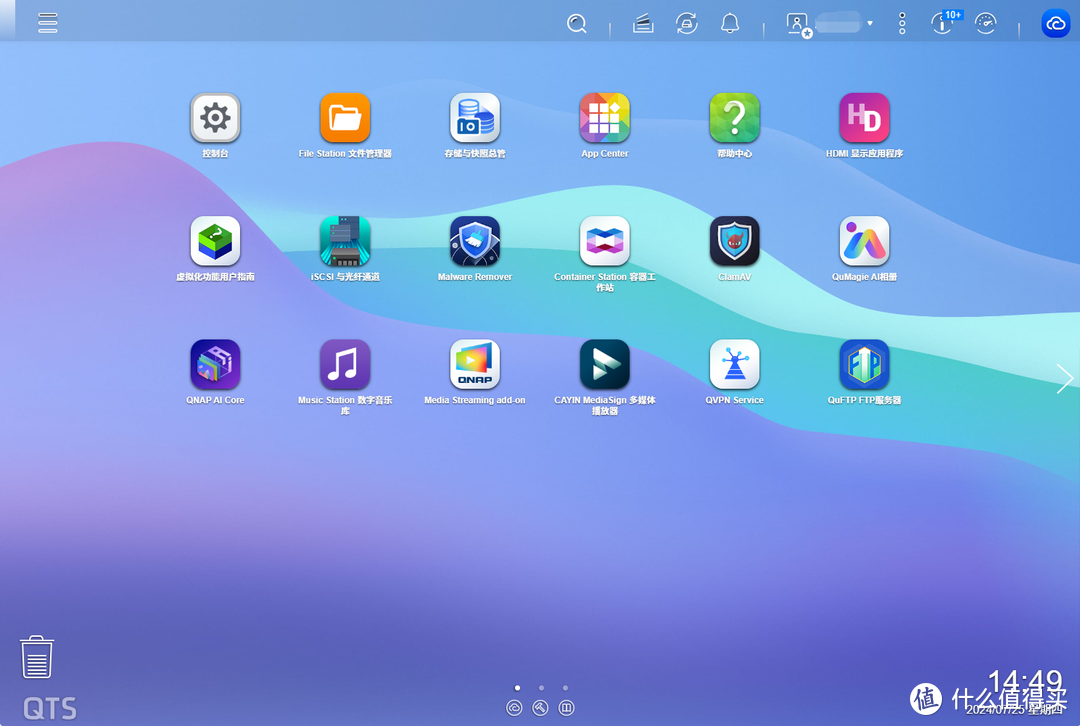The height and width of the screenshot is (726, 1080).
Task: Open the user account icon
Action: point(798,25)
